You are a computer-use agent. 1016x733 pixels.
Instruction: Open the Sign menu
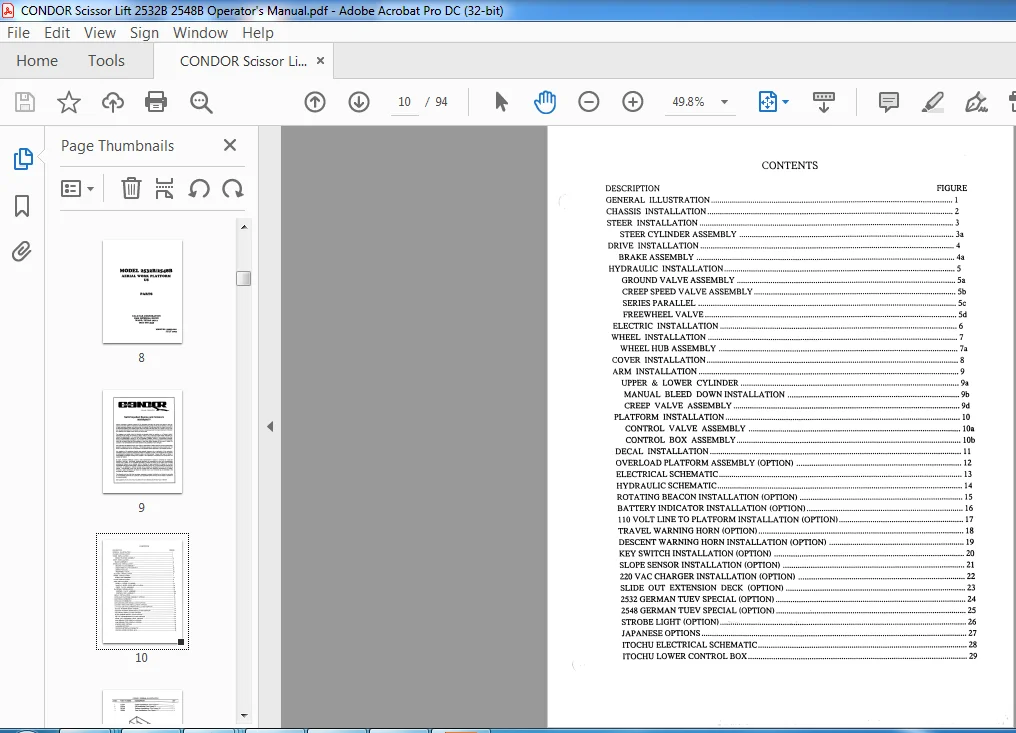144,32
